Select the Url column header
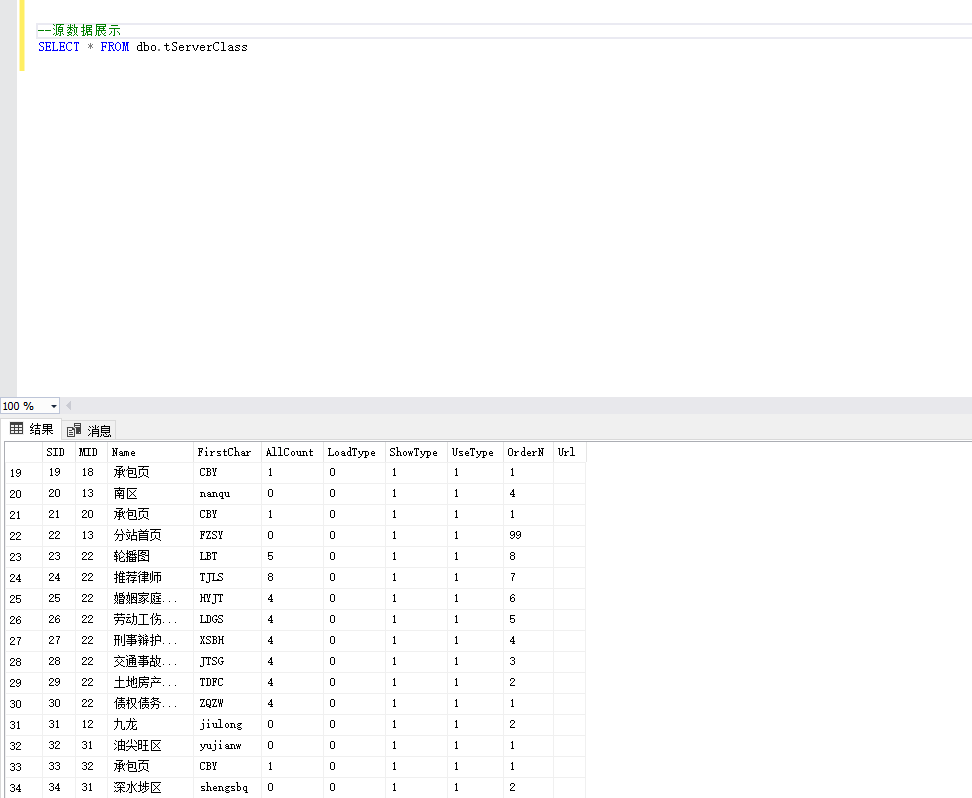 click(567, 452)
